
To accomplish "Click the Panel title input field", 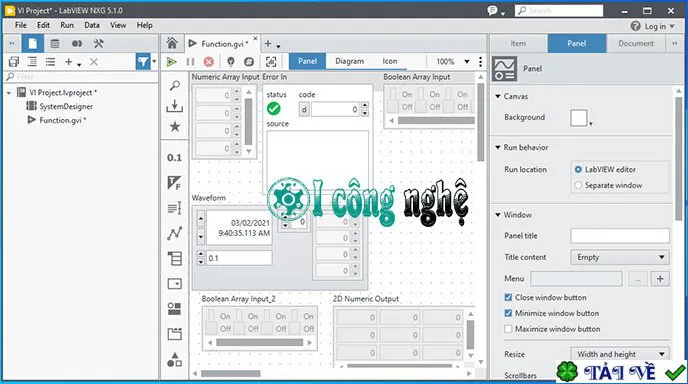I will pos(620,236).
